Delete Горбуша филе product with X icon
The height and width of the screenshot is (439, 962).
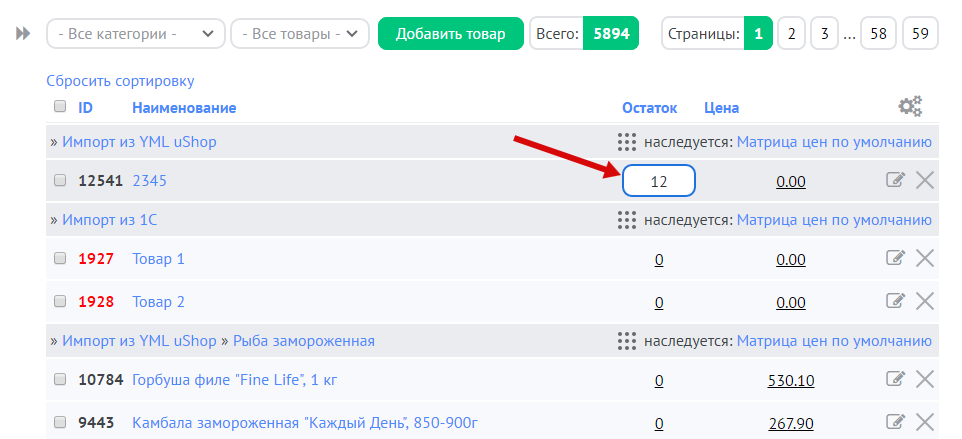[925, 379]
